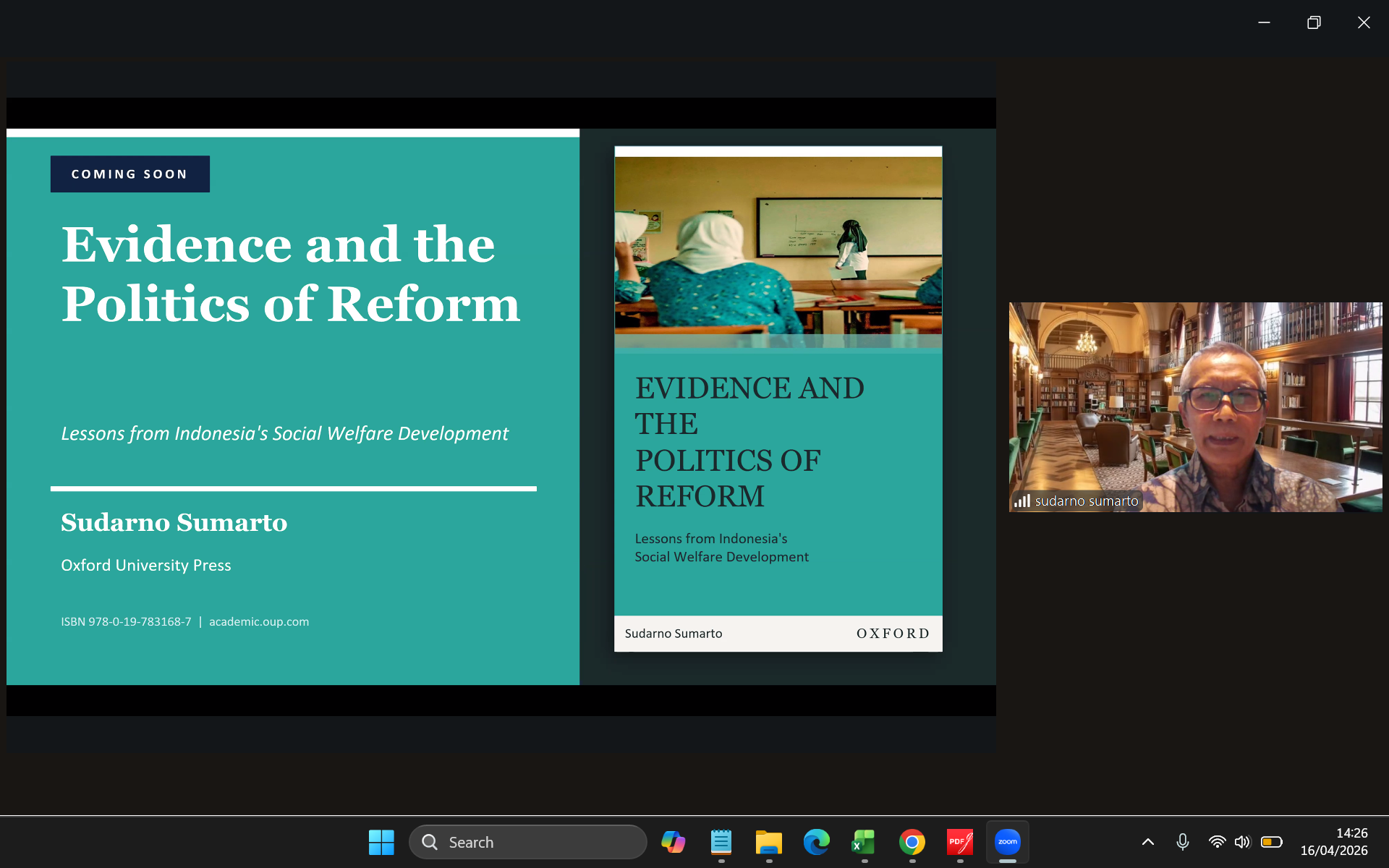Screen dimensions: 1389x868
Task: Launch Copilot from the taskbar
Action: click(x=673, y=842)
